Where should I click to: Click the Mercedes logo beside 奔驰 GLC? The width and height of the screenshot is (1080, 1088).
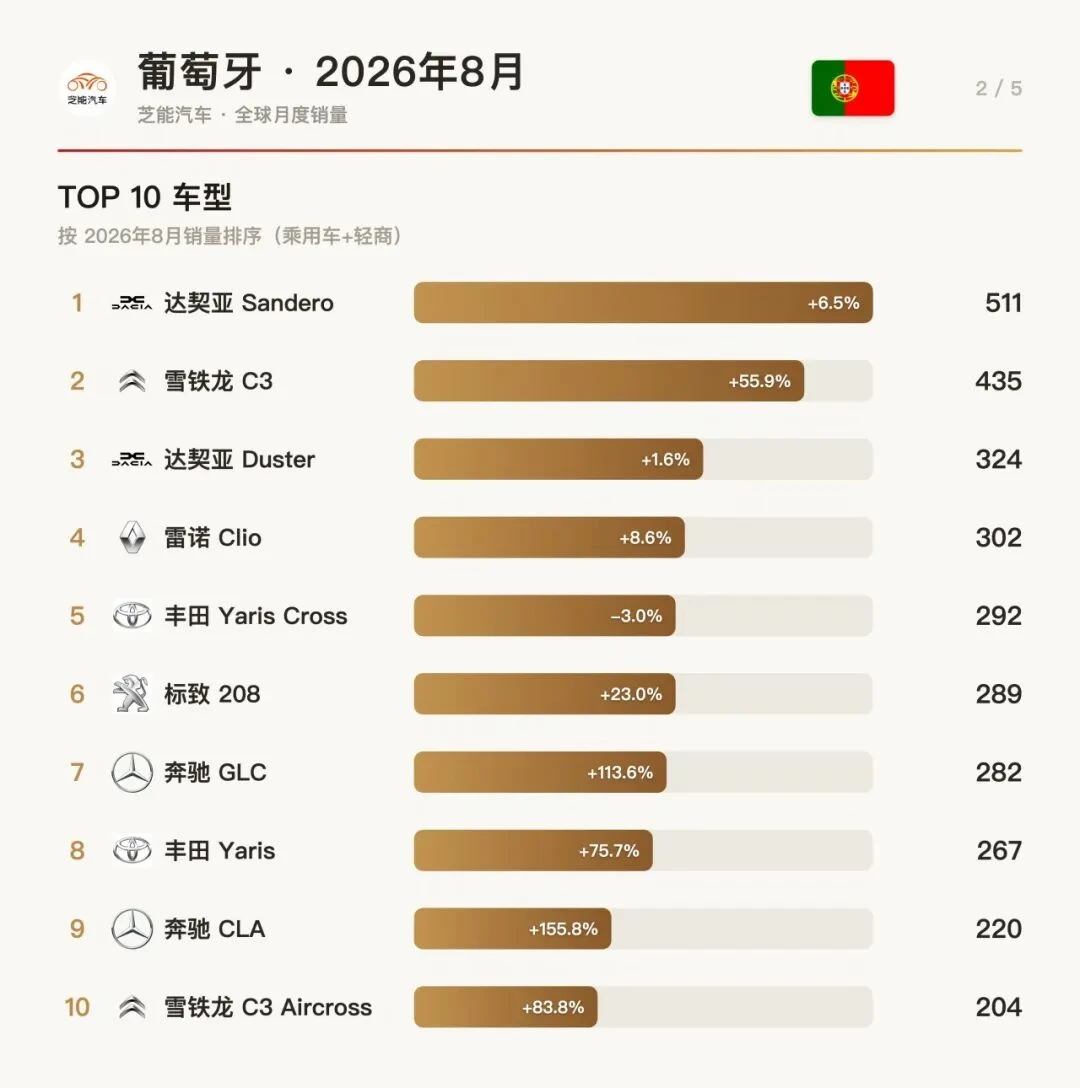132,772
